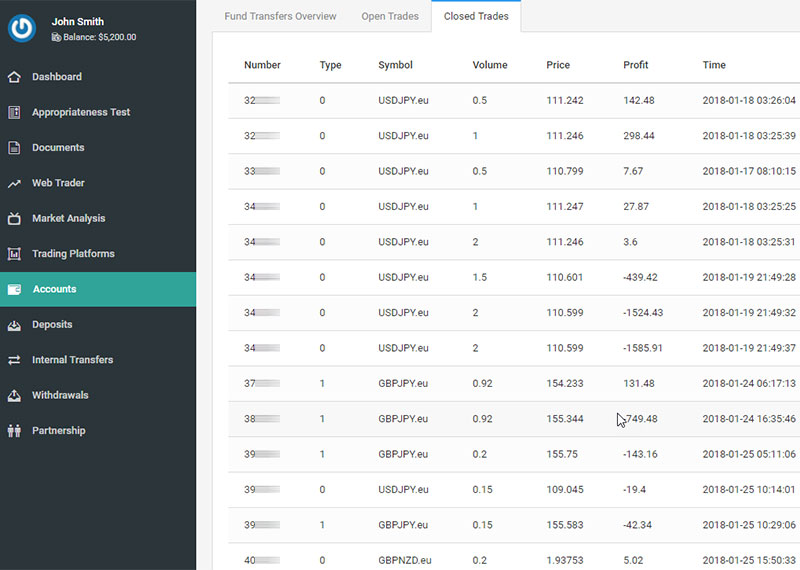Select the Closed Trades tab

[x=476, y=16]
